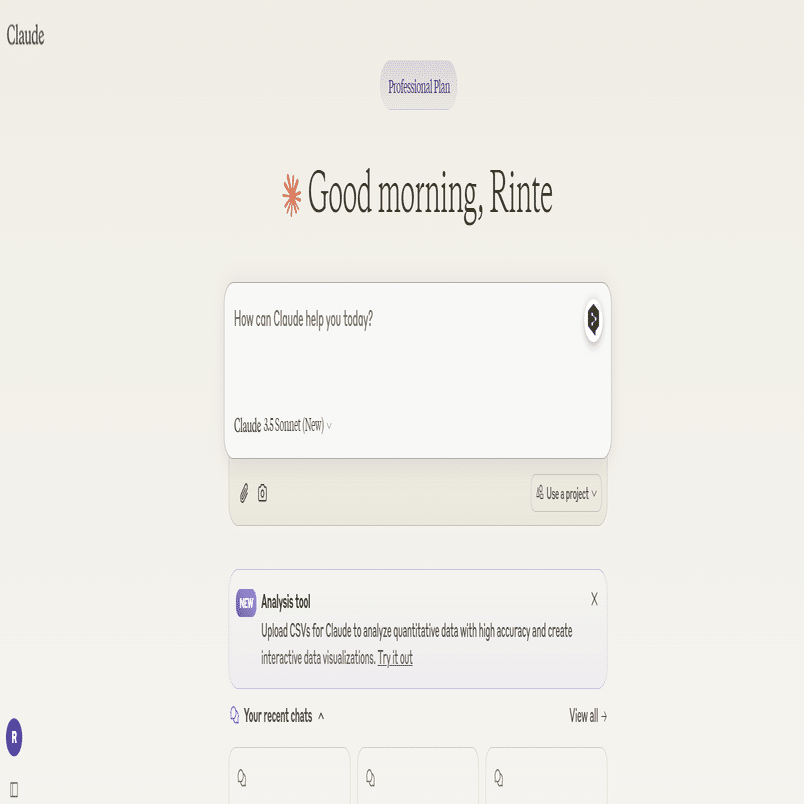Click the 'Analysis tool' heading text
Viewport: 804px width, 804px height.
286,601
